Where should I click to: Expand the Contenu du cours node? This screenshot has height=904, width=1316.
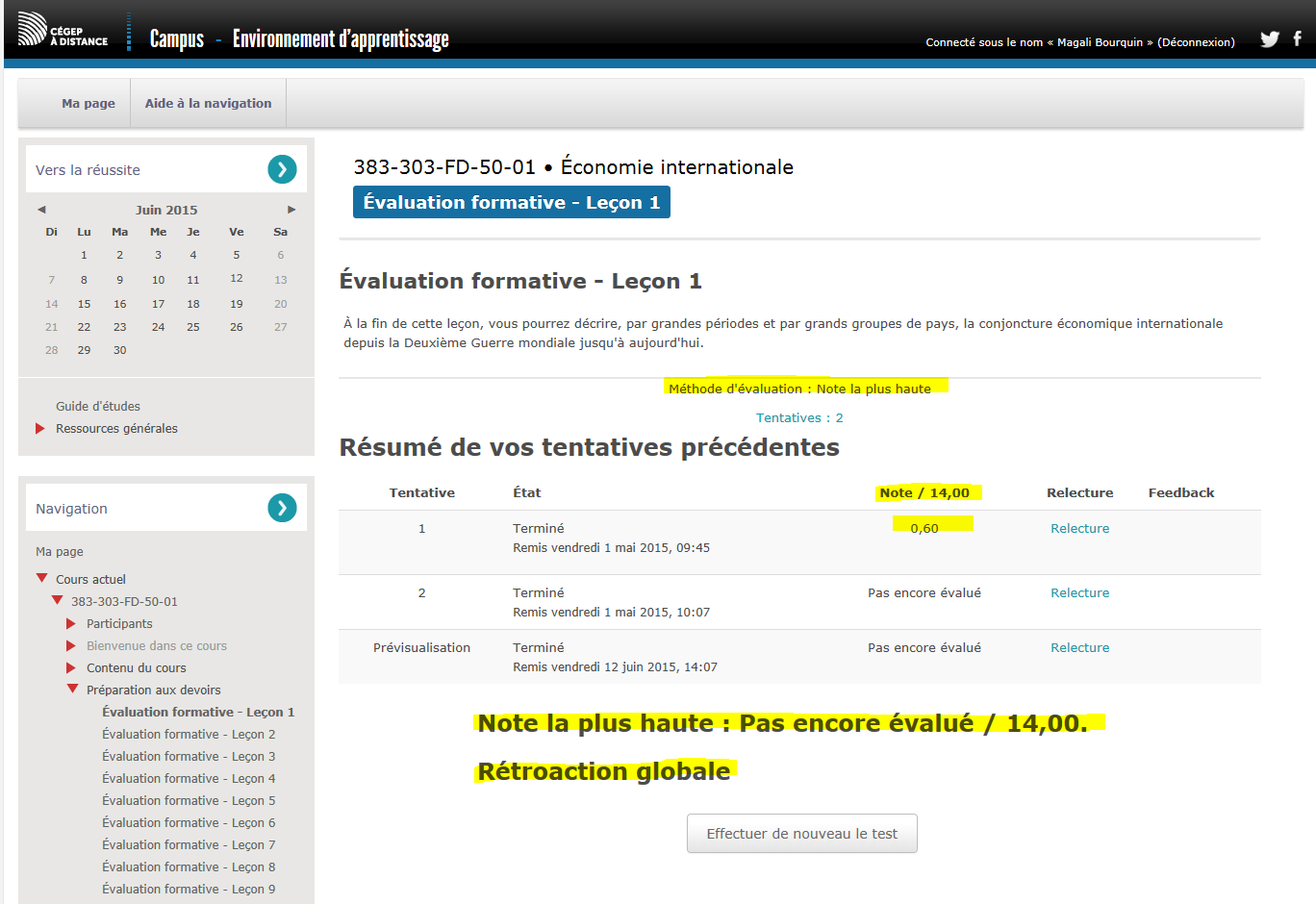coord(71,667)
